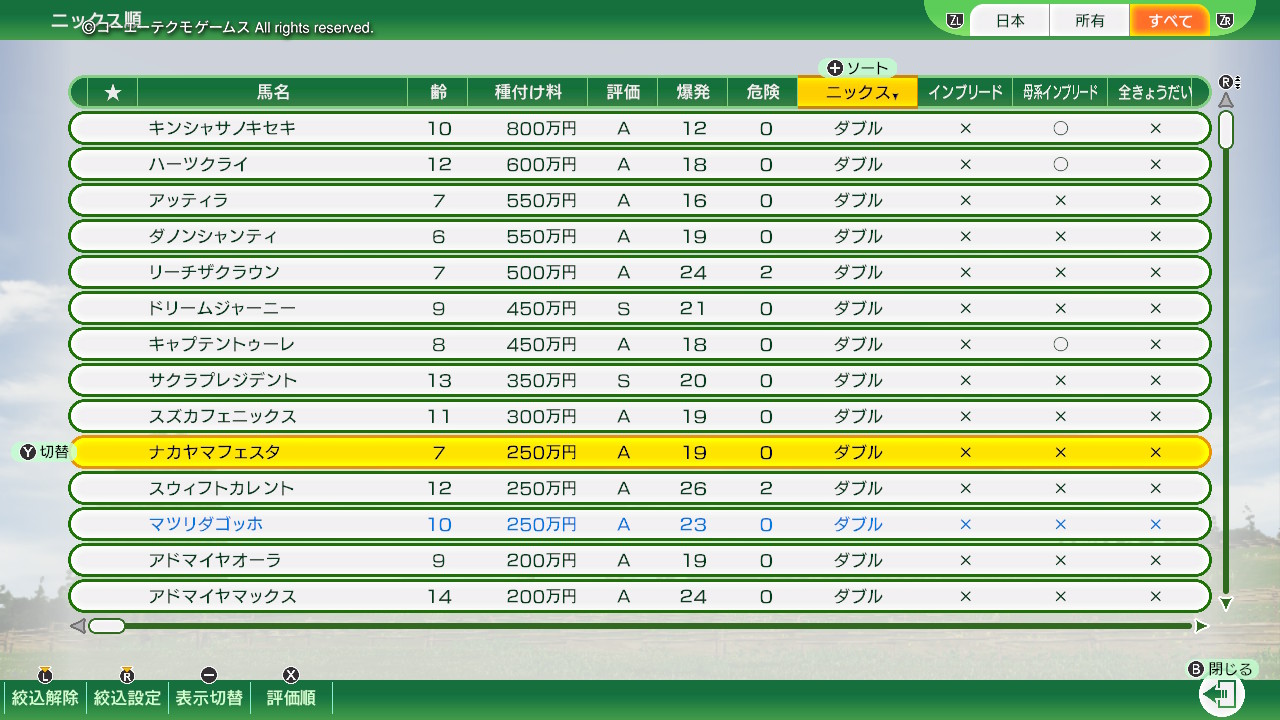1280x720 pixels.
Task: Click explosion value 26 for スウィフトカレント
Action: coord(693,488)
